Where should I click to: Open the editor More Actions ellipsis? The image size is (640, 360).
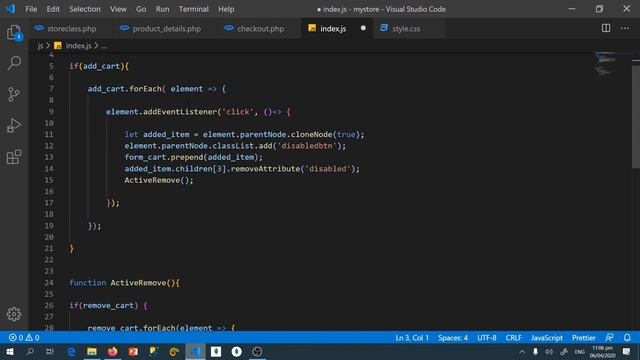click(x=625, y=28)
